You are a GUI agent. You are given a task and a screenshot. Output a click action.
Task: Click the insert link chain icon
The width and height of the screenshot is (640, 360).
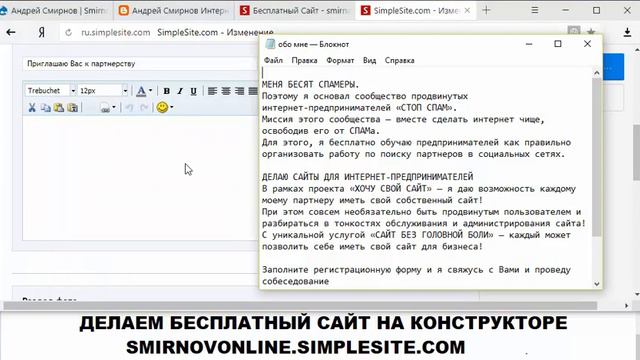tap(105, 108)
